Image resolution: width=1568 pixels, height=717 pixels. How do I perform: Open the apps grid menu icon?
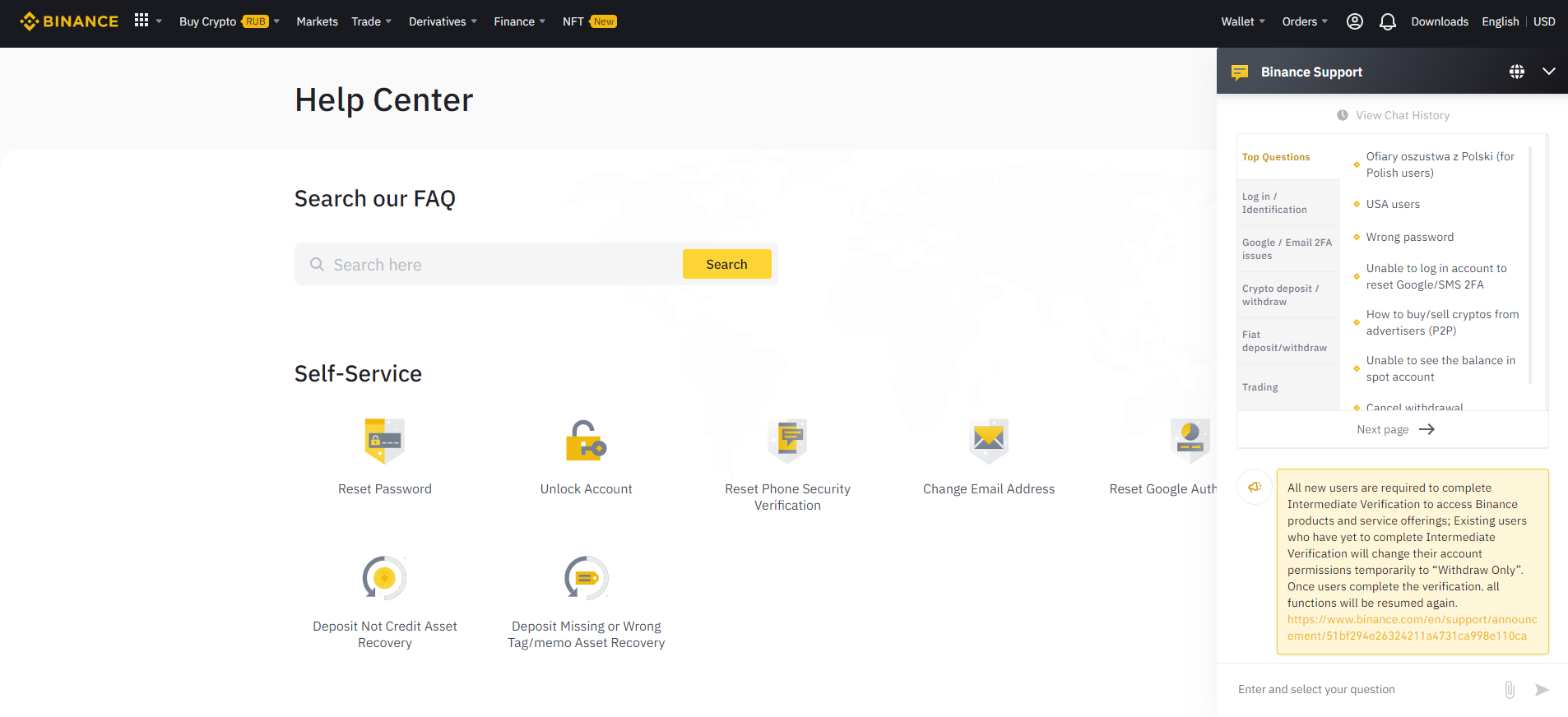pyautogui.click(x=141, y=20)
